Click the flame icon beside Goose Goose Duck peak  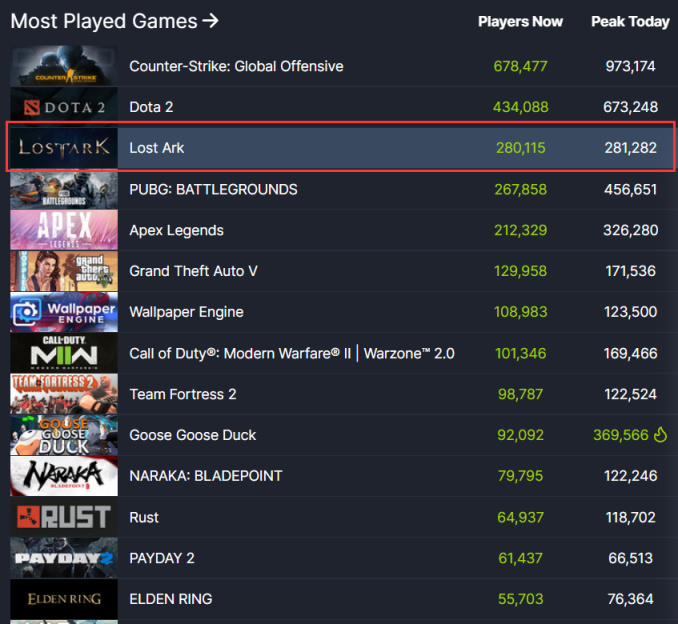tap(660, 435)
